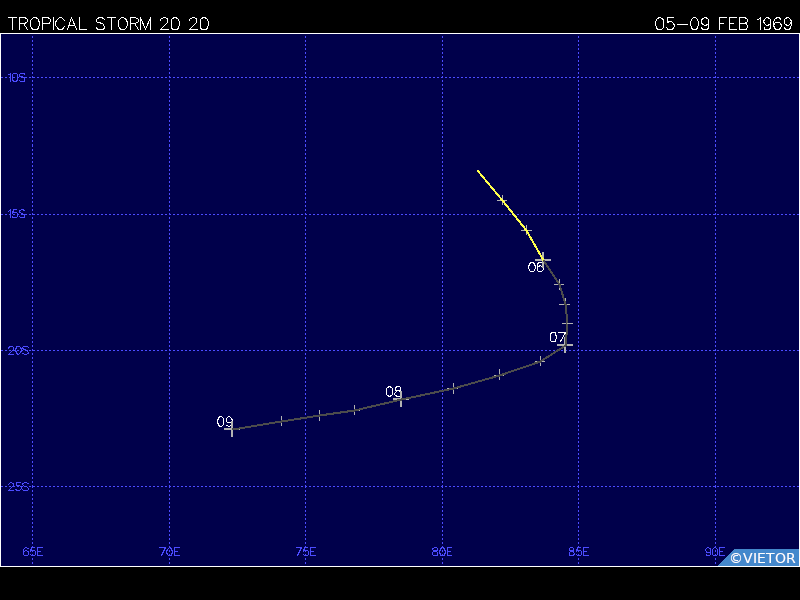This screenshot has height=600, width=800.
Task: Click the 10S latitude label
Action: click(x=15, y=77)
